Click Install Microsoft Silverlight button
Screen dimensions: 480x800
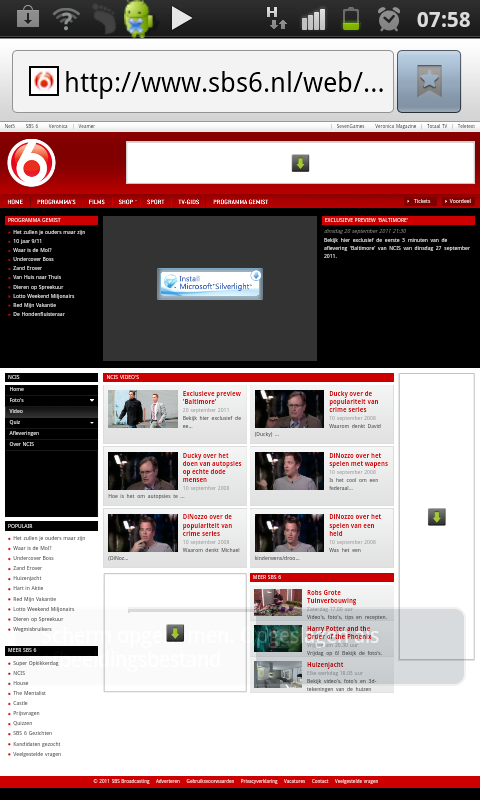click(x=210, y=284)
